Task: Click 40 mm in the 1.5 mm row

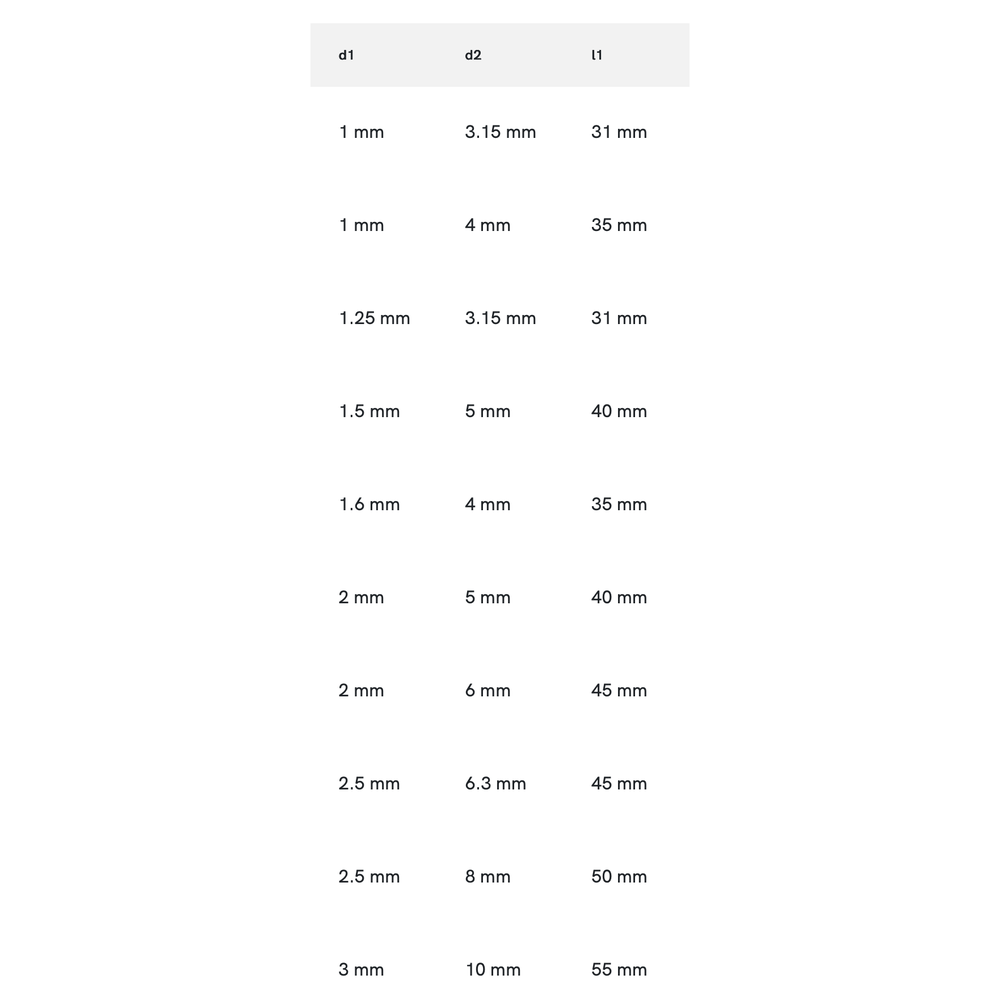Action: 618,411
